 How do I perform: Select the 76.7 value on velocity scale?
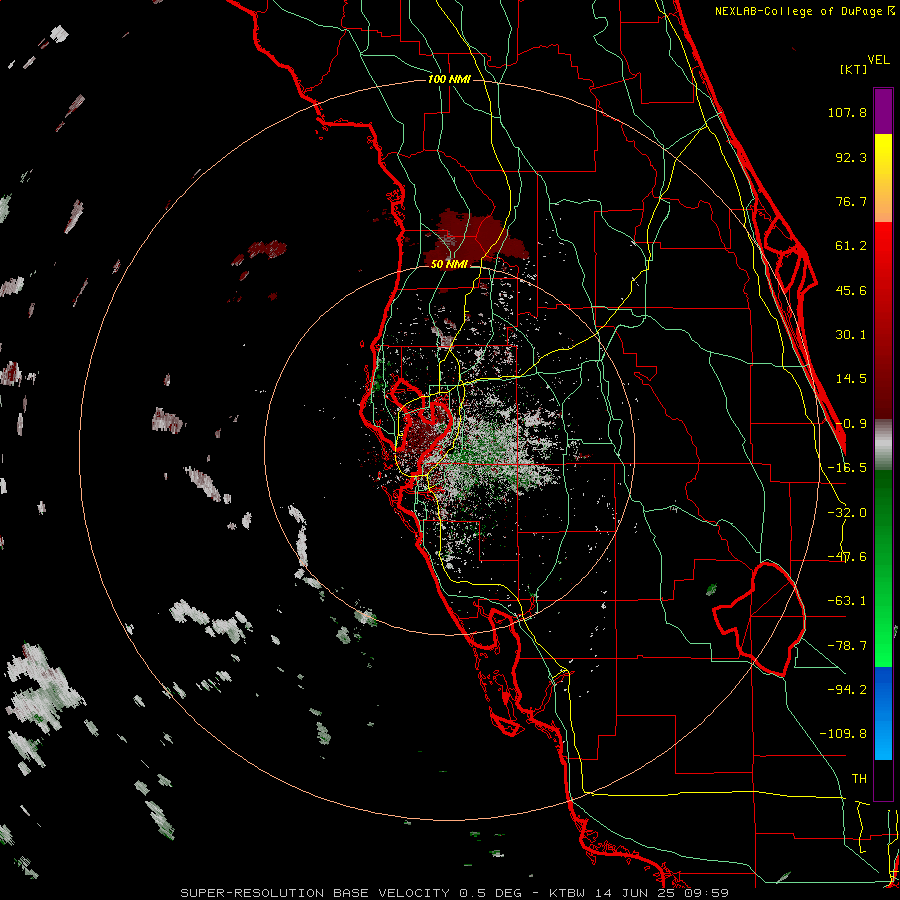tap(851, 201)
